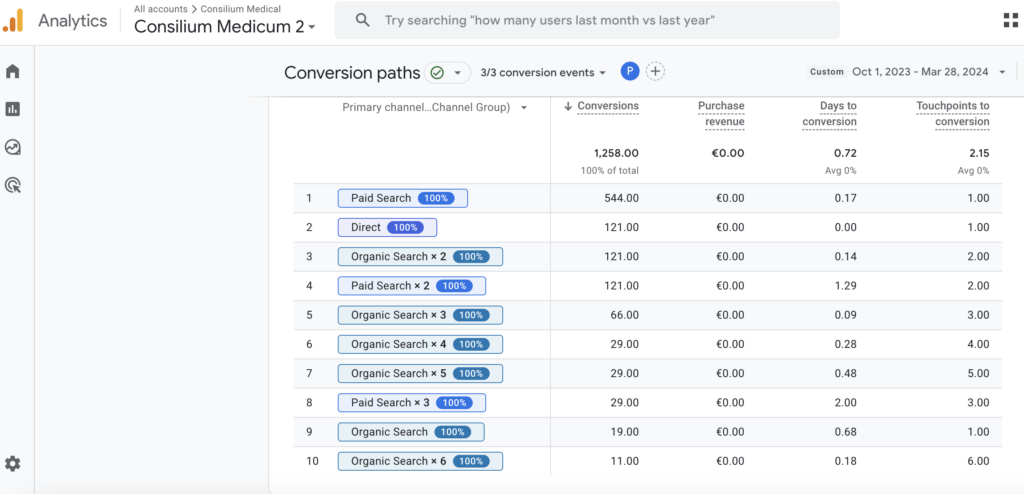Add comparison with the plus icon
1024x494 pixels.
pos(655,72)
